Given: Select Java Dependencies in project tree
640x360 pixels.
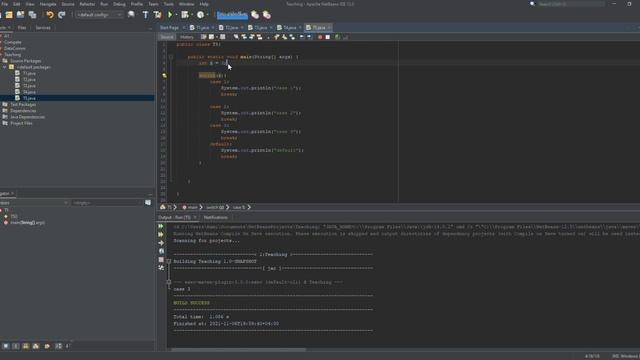Looking at the screenshot, I should click(x=27, y=117).
